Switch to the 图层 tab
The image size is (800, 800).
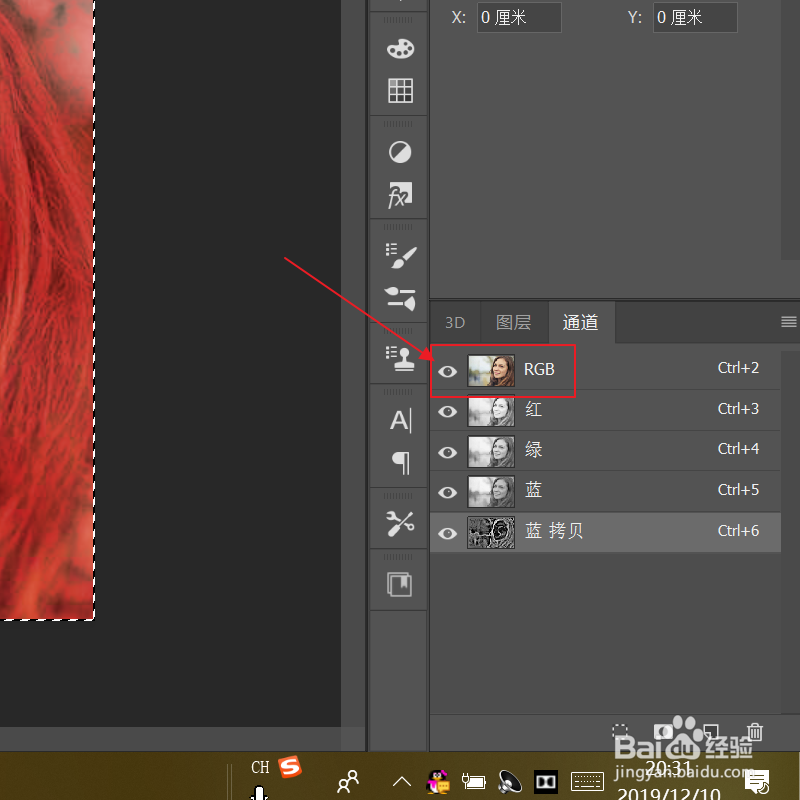tap(514, 322)
